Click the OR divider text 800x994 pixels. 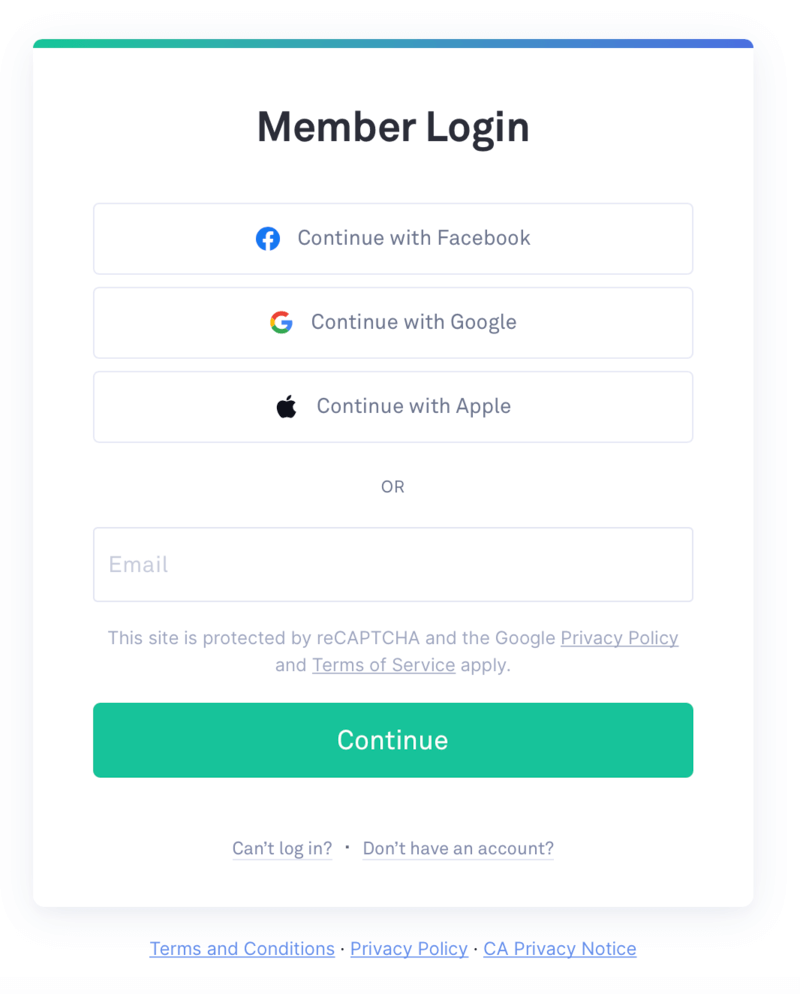point(393,487)
